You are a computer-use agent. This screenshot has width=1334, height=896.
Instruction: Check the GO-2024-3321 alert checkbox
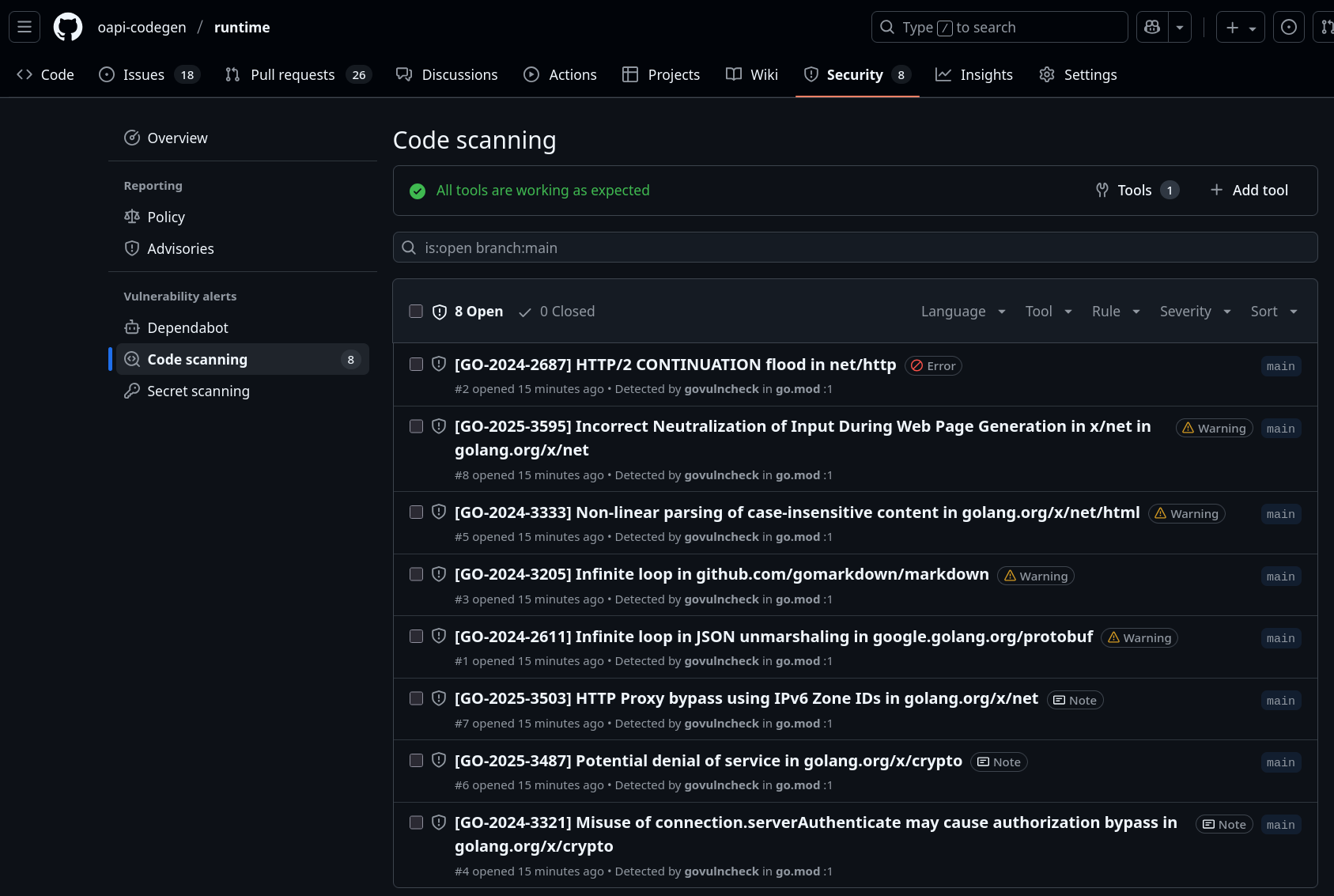point(416,822)
